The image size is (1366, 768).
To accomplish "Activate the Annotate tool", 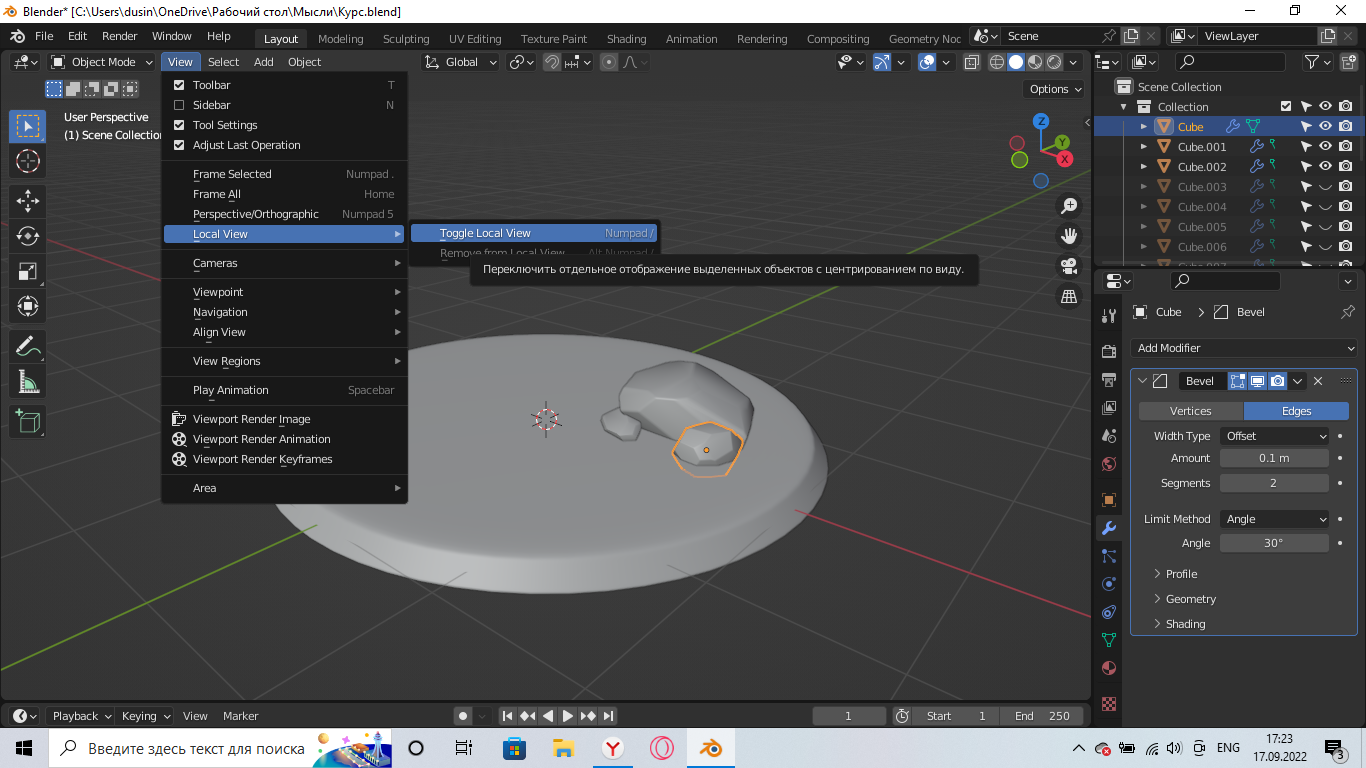I will point(27,346).
